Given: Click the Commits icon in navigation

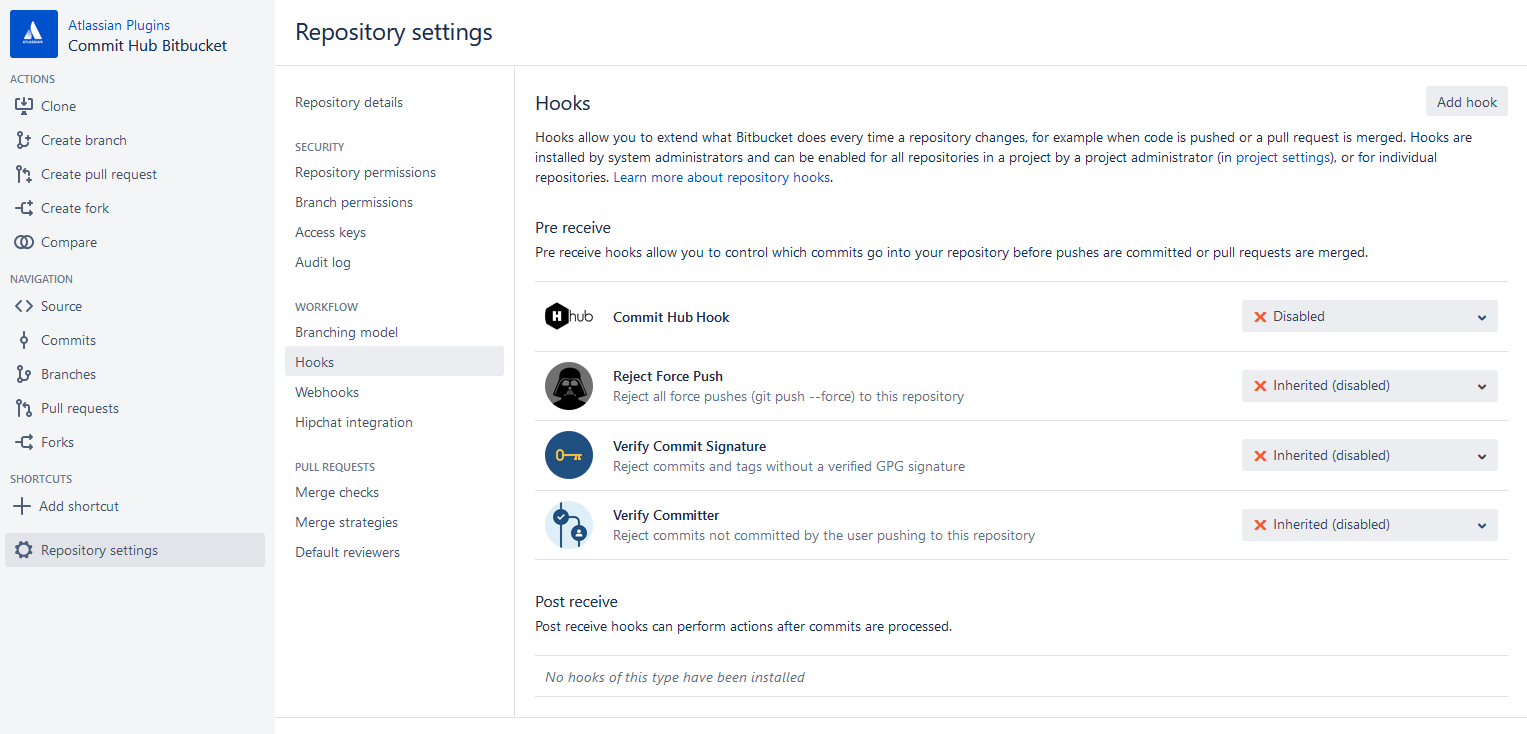Looking at the screenshot, I should 24,340.
